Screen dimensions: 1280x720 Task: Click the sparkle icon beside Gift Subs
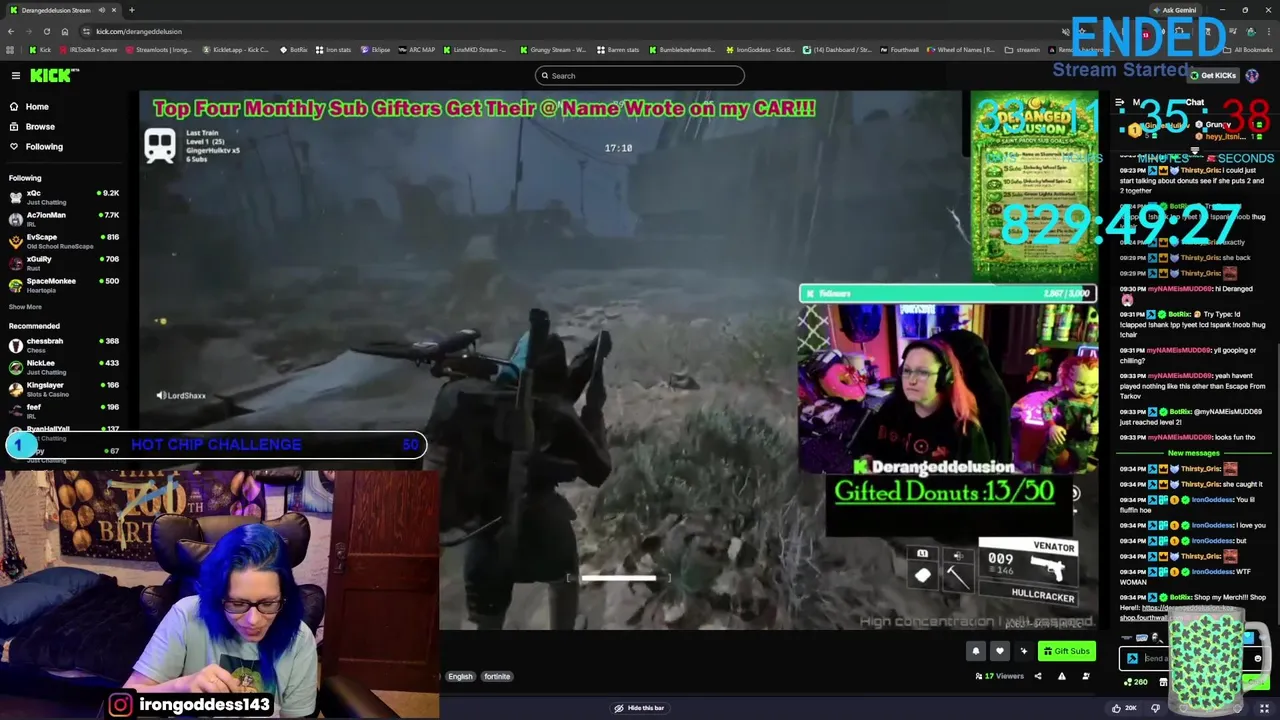point(1023,651)
